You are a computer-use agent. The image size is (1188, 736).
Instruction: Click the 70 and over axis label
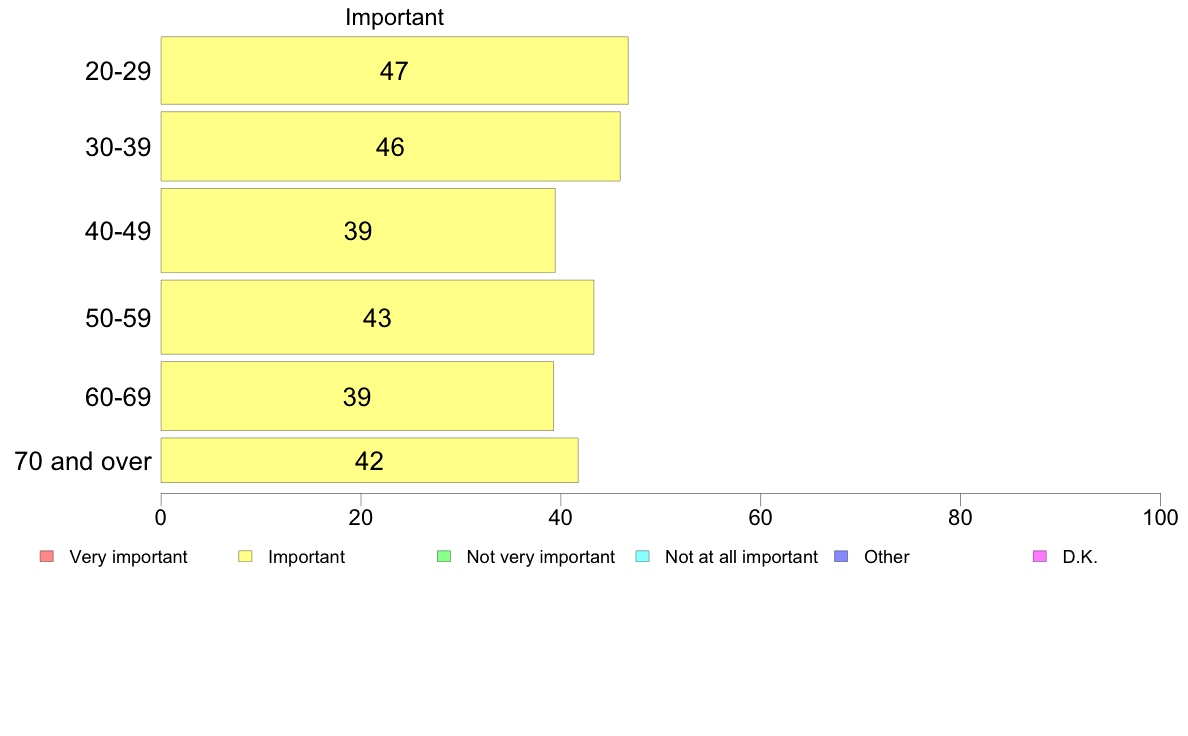[83, 461]
